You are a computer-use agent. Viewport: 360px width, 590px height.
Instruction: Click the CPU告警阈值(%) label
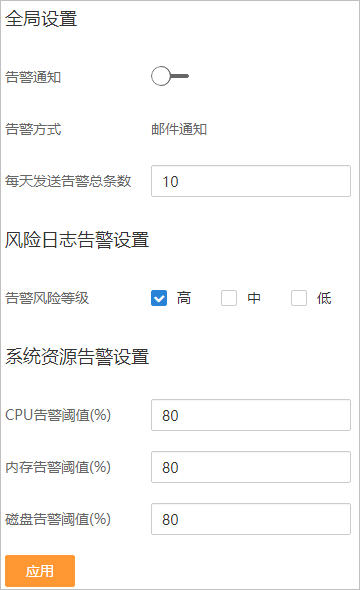click(x=58, y=415)
